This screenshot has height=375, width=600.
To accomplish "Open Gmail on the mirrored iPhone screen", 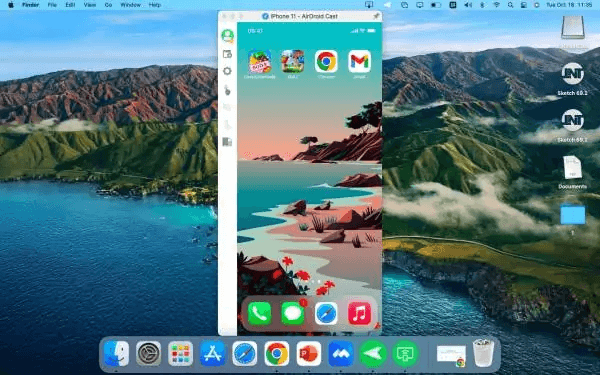I will tap(359, 61).
